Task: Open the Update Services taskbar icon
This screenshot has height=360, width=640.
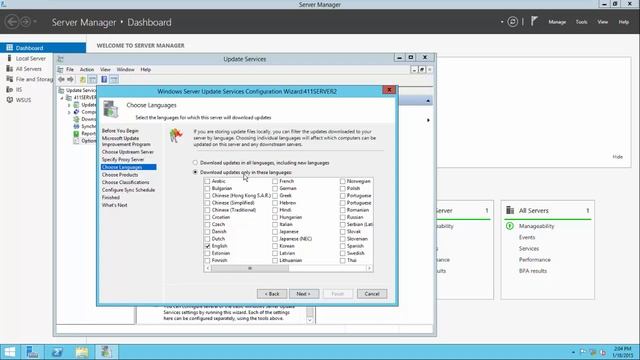Action: coord(106,352)
